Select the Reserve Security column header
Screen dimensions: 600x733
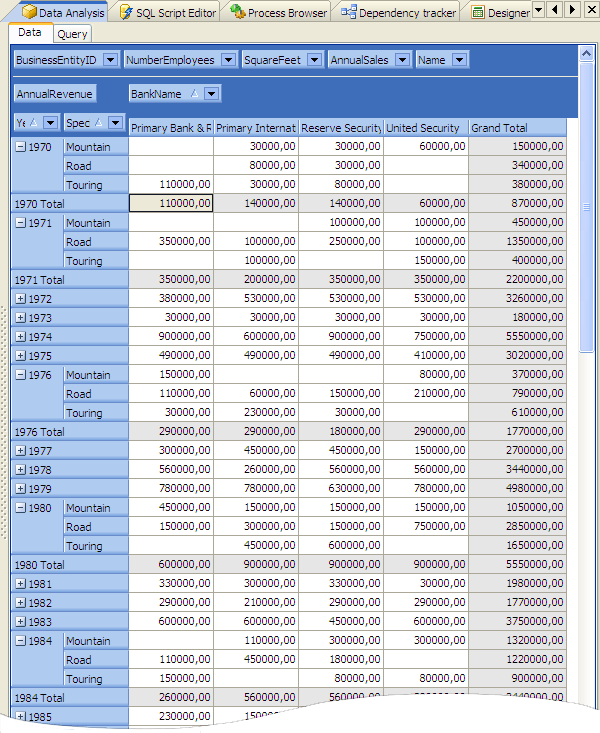coord(341,128)
